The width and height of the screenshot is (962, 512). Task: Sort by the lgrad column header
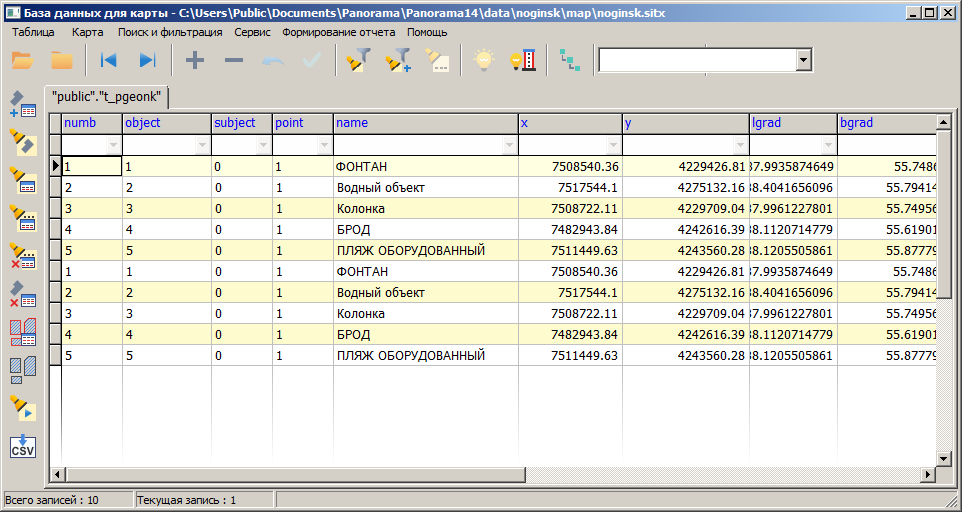pos(792,123)
